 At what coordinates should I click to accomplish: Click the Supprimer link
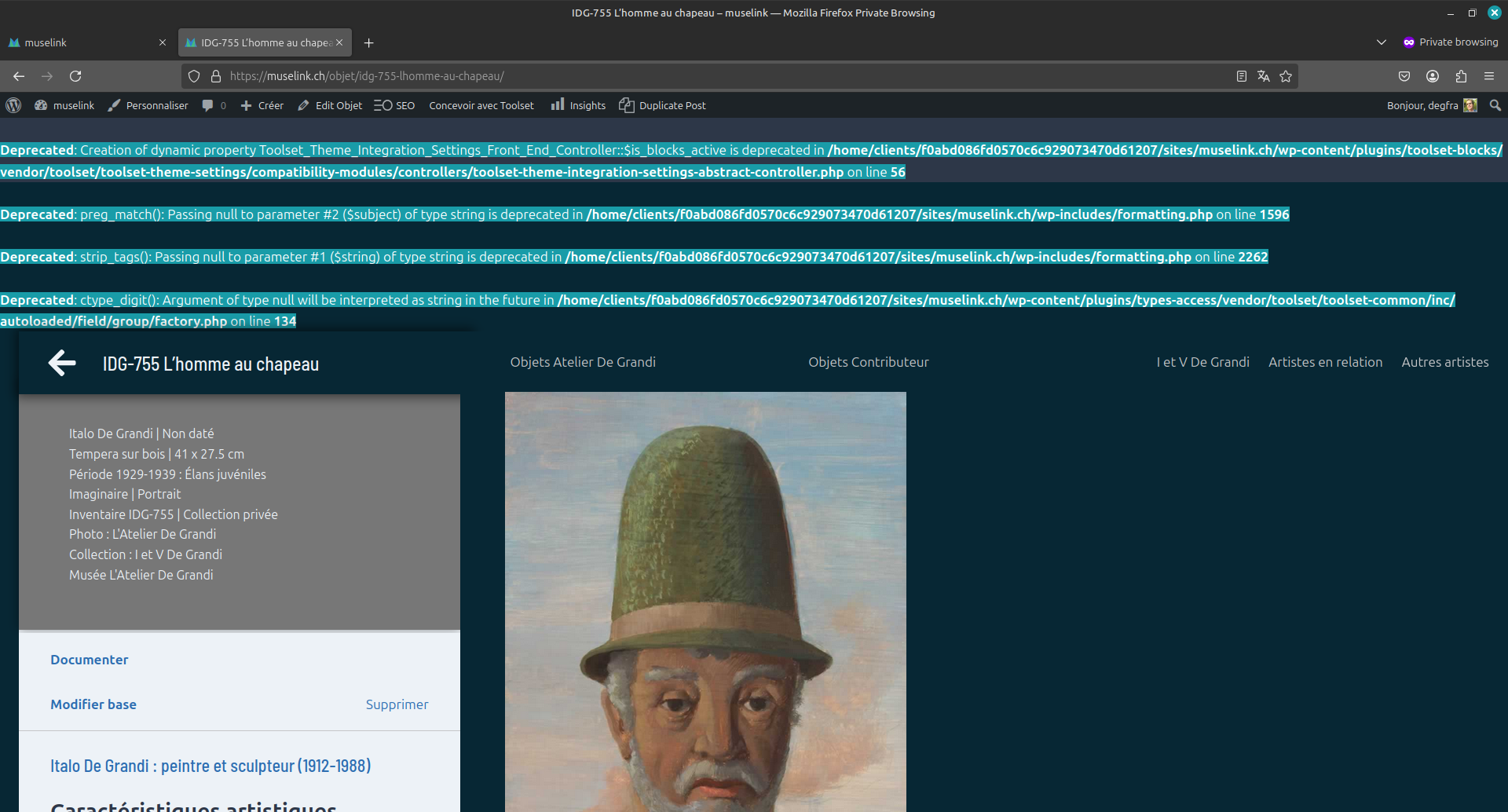click(x=397, y=704)
